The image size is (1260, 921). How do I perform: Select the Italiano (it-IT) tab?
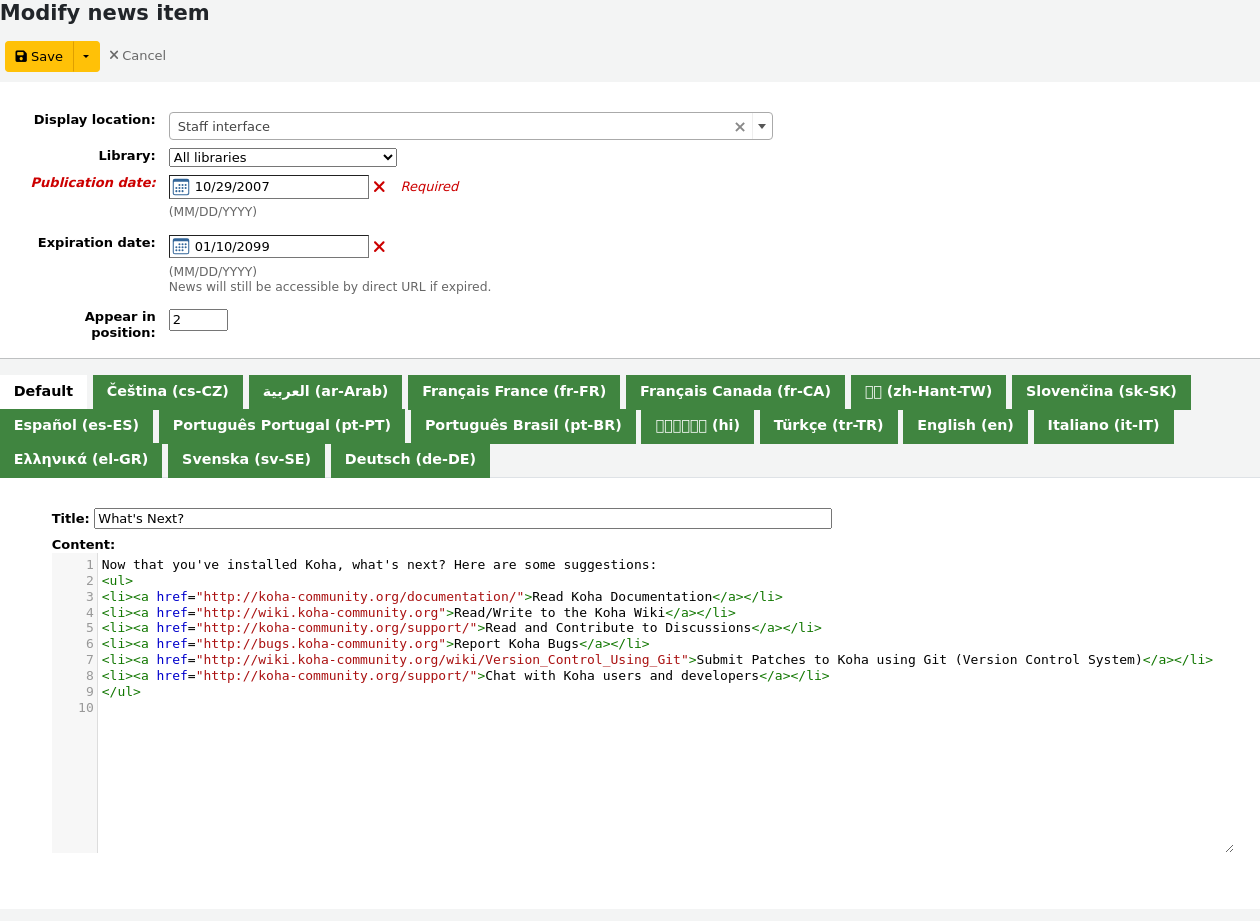[x=1103, y=426]
